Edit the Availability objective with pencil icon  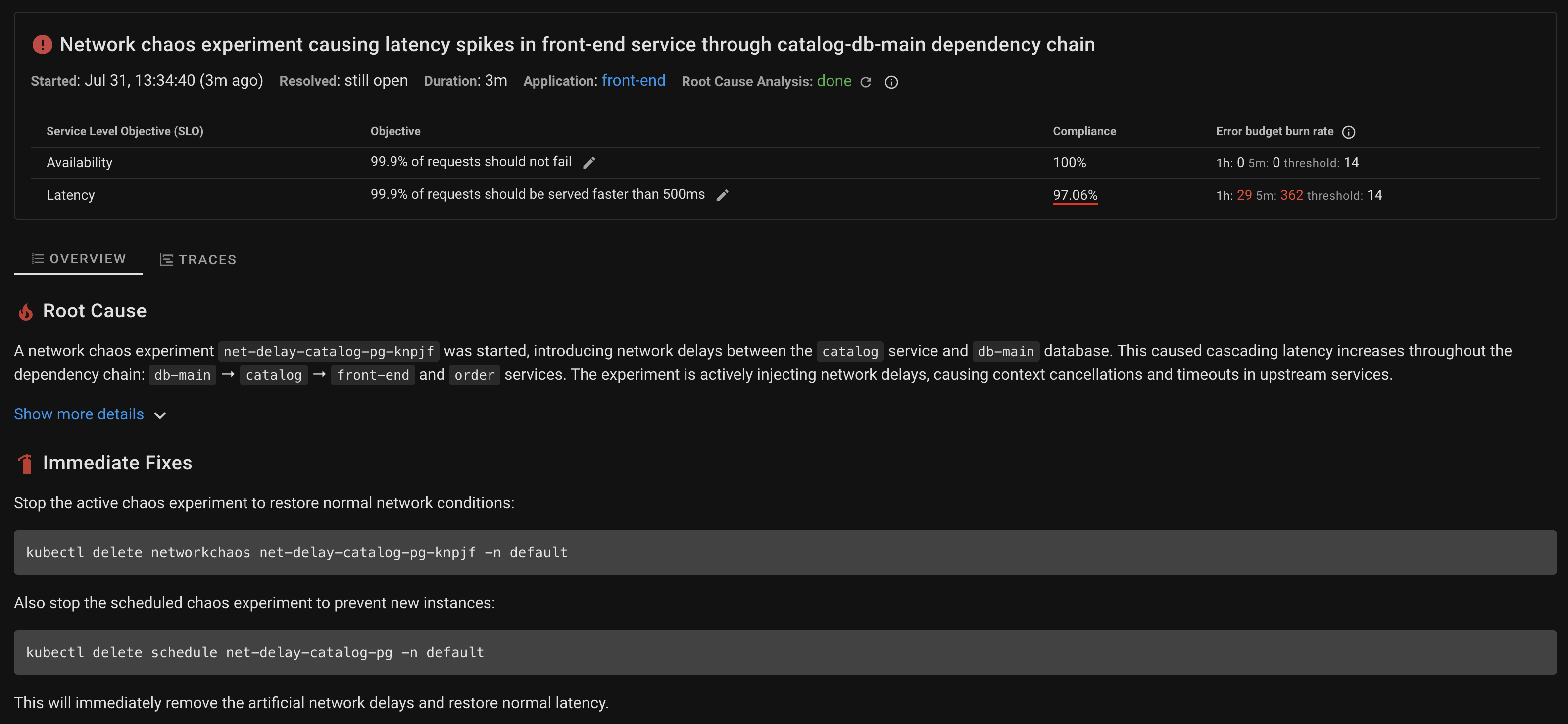(588, 162)
